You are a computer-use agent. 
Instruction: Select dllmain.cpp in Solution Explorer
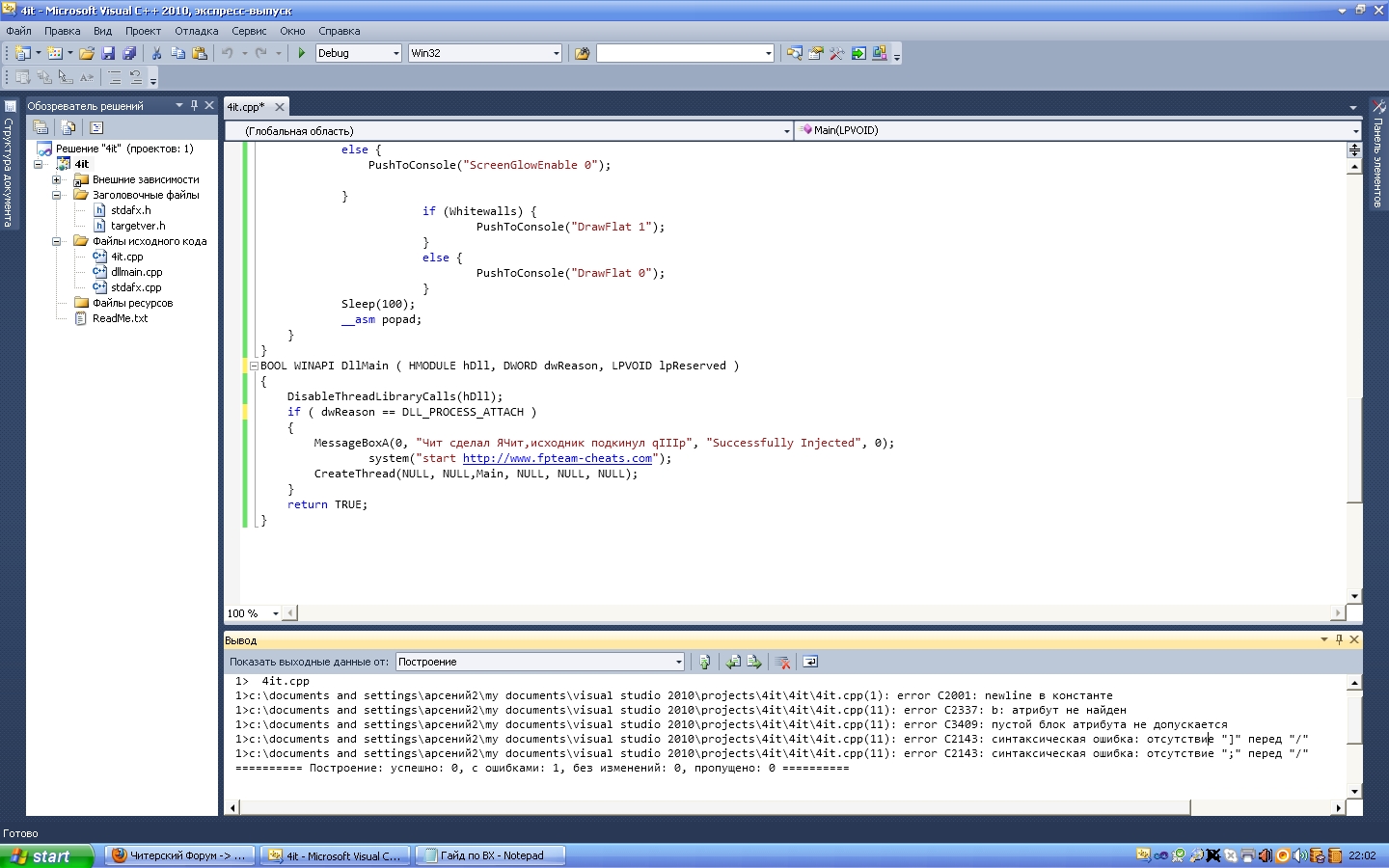pos(136,272)
